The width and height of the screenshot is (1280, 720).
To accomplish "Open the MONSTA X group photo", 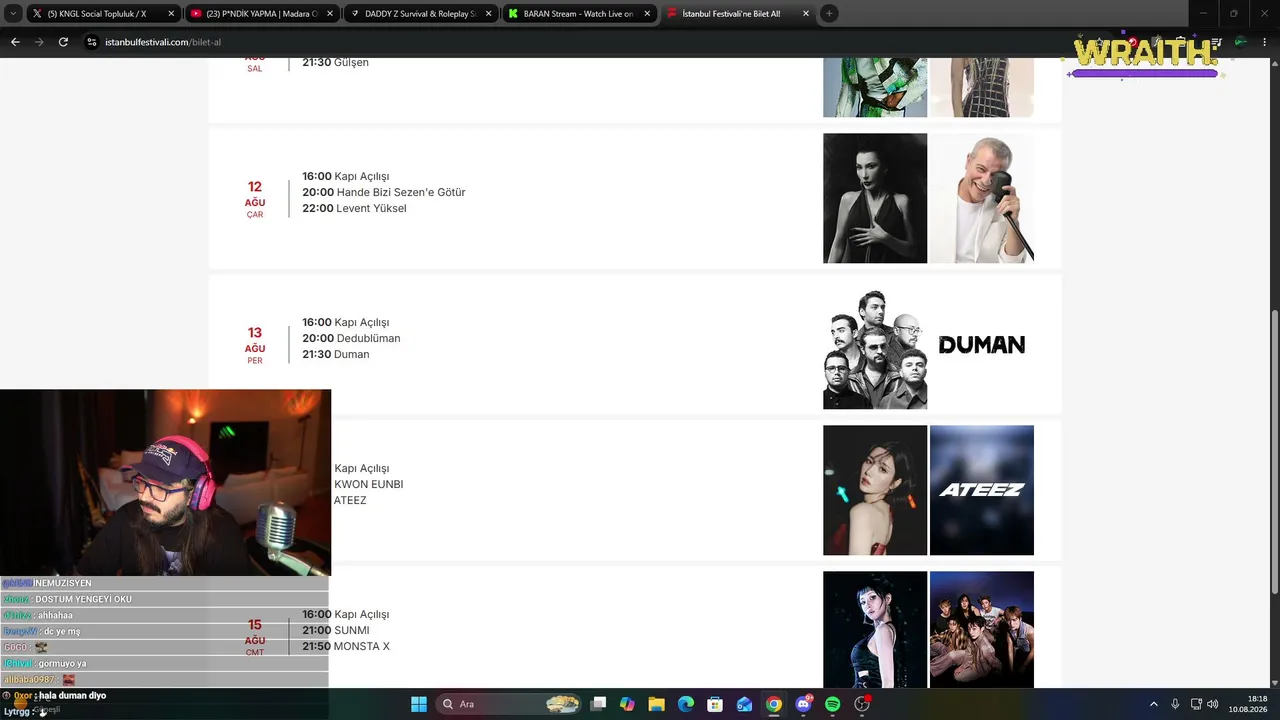I will point(982,629).
